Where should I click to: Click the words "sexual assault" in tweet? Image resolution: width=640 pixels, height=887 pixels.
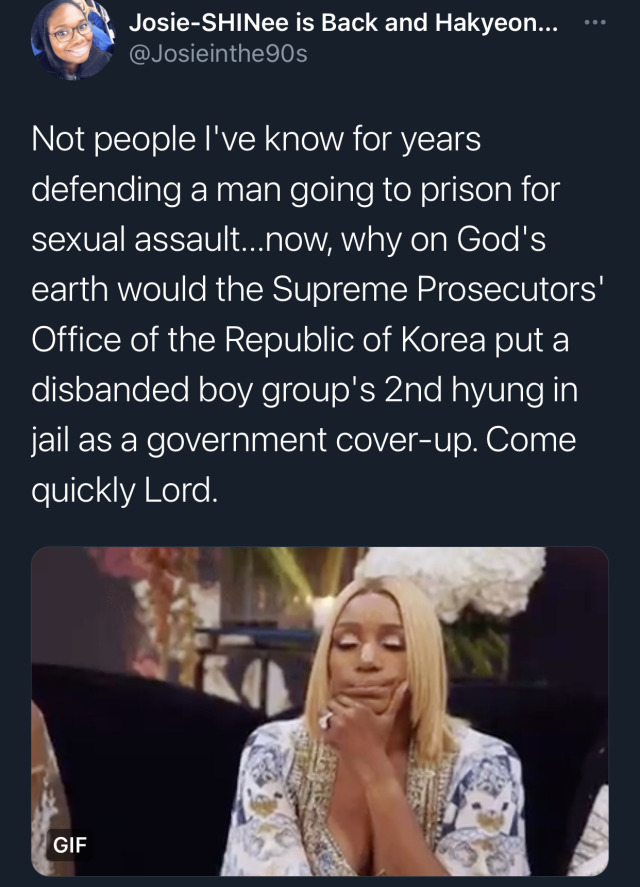click(135, 239)
